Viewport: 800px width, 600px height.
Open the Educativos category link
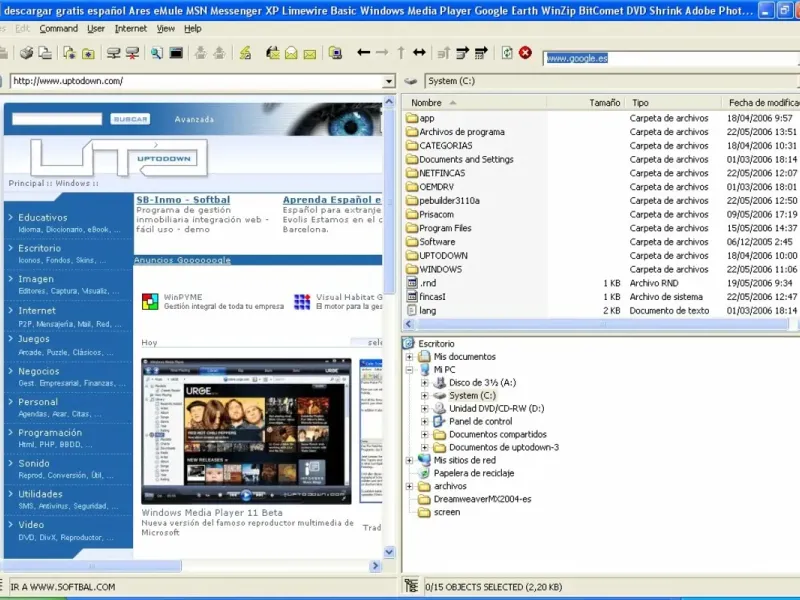(42, 217)
